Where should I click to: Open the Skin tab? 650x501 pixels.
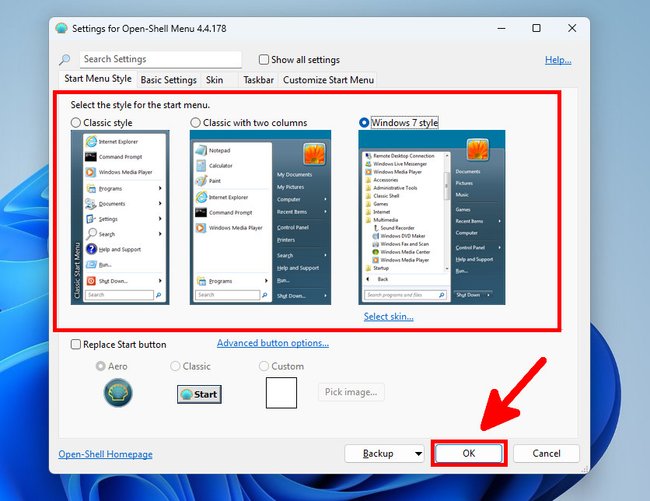point(214,80)
